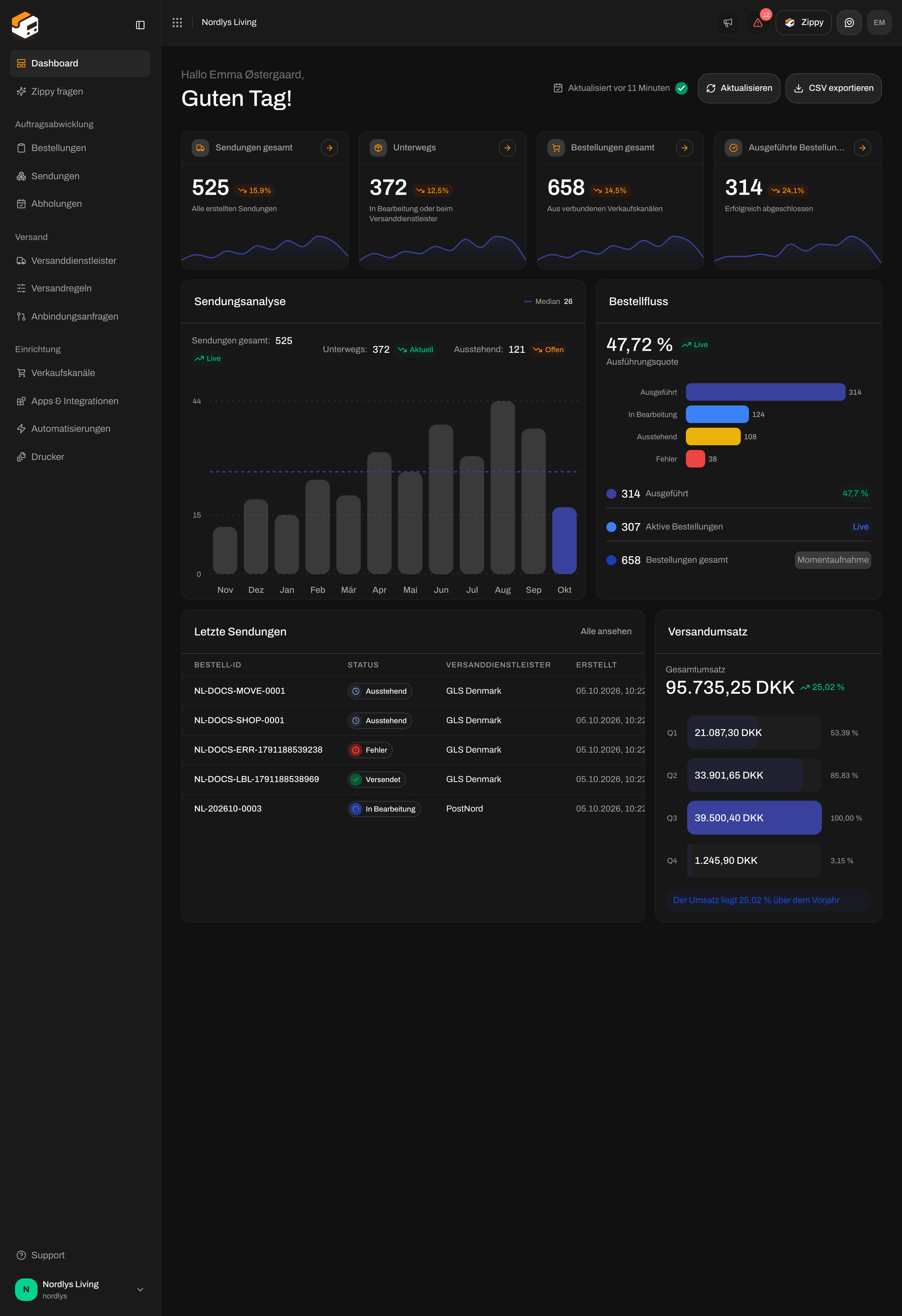This screenshot has height=1316, width=902.
Task: Click the Aug bar in Sendungsanalyse chart
Action: point(502,488)
